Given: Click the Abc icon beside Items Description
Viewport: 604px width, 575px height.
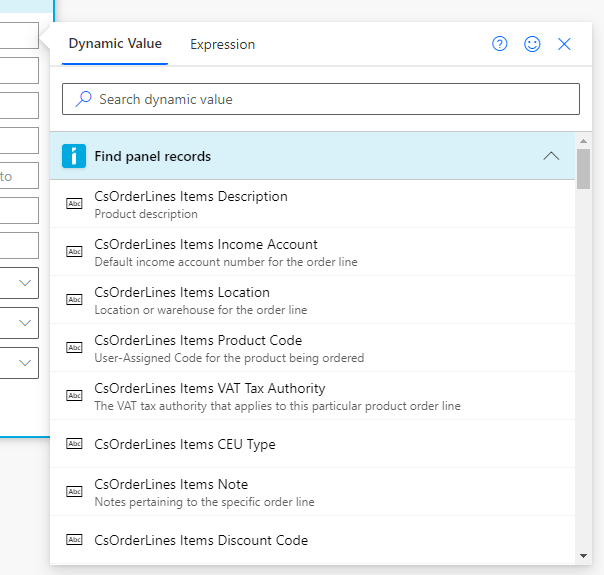Looking at the screenshot, I should point(74,204).
